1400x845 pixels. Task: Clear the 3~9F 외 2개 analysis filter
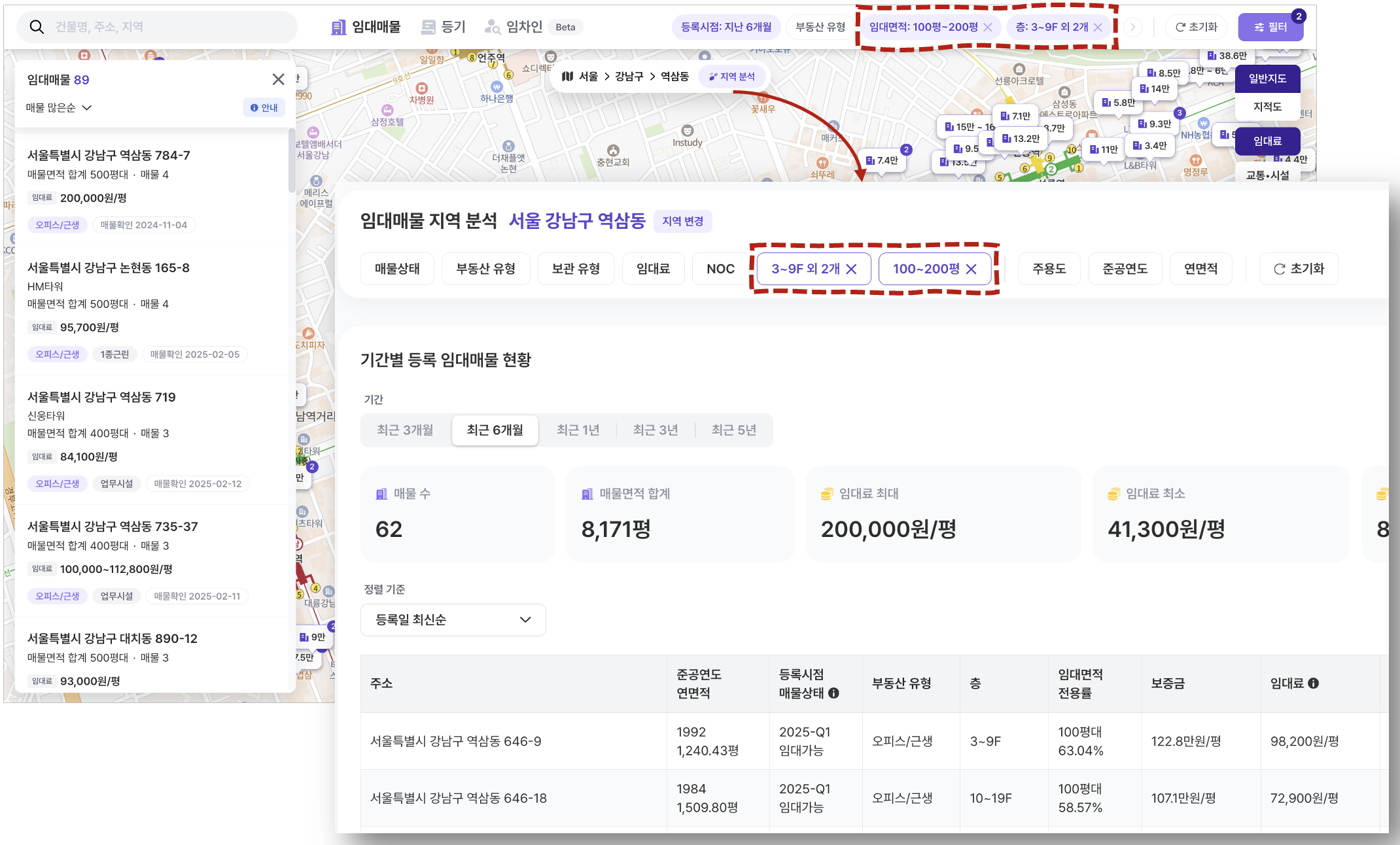(x=851, y=269)
